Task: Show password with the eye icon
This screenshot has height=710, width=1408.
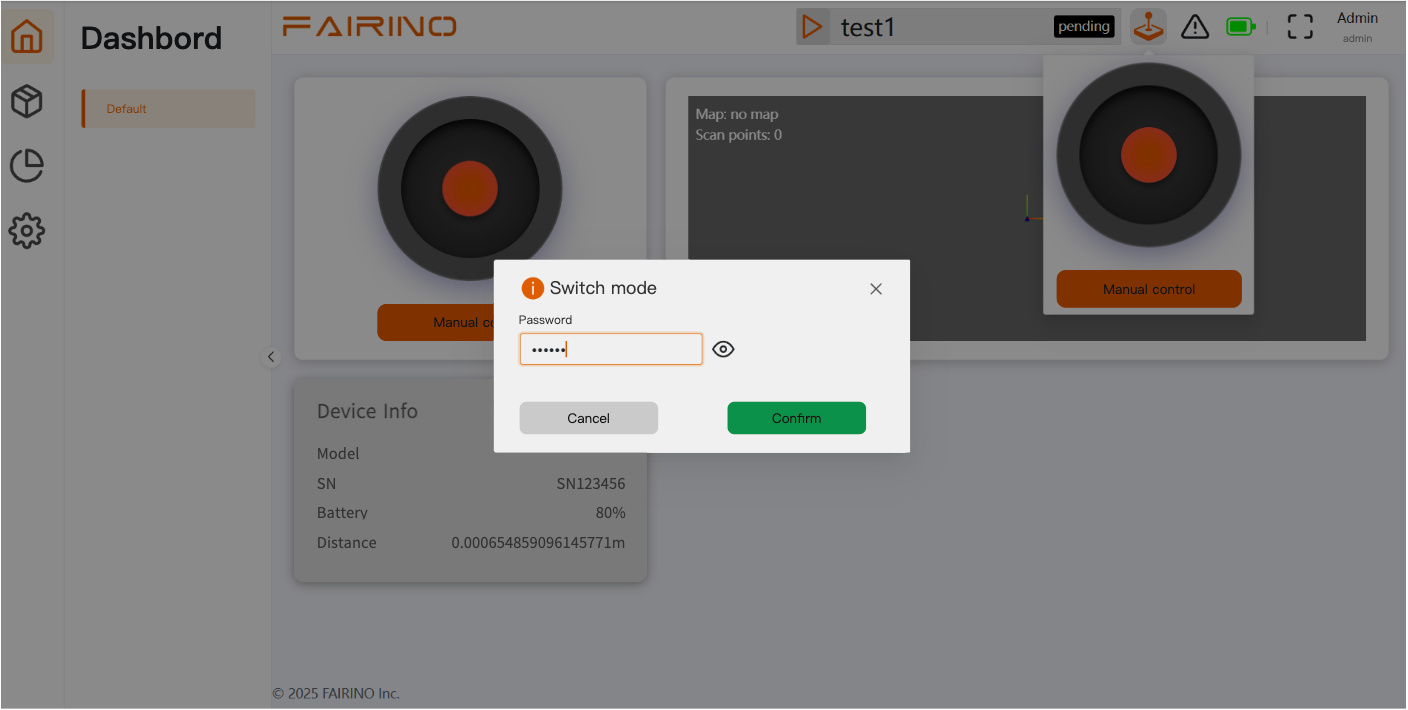Action: click(723, 349)
